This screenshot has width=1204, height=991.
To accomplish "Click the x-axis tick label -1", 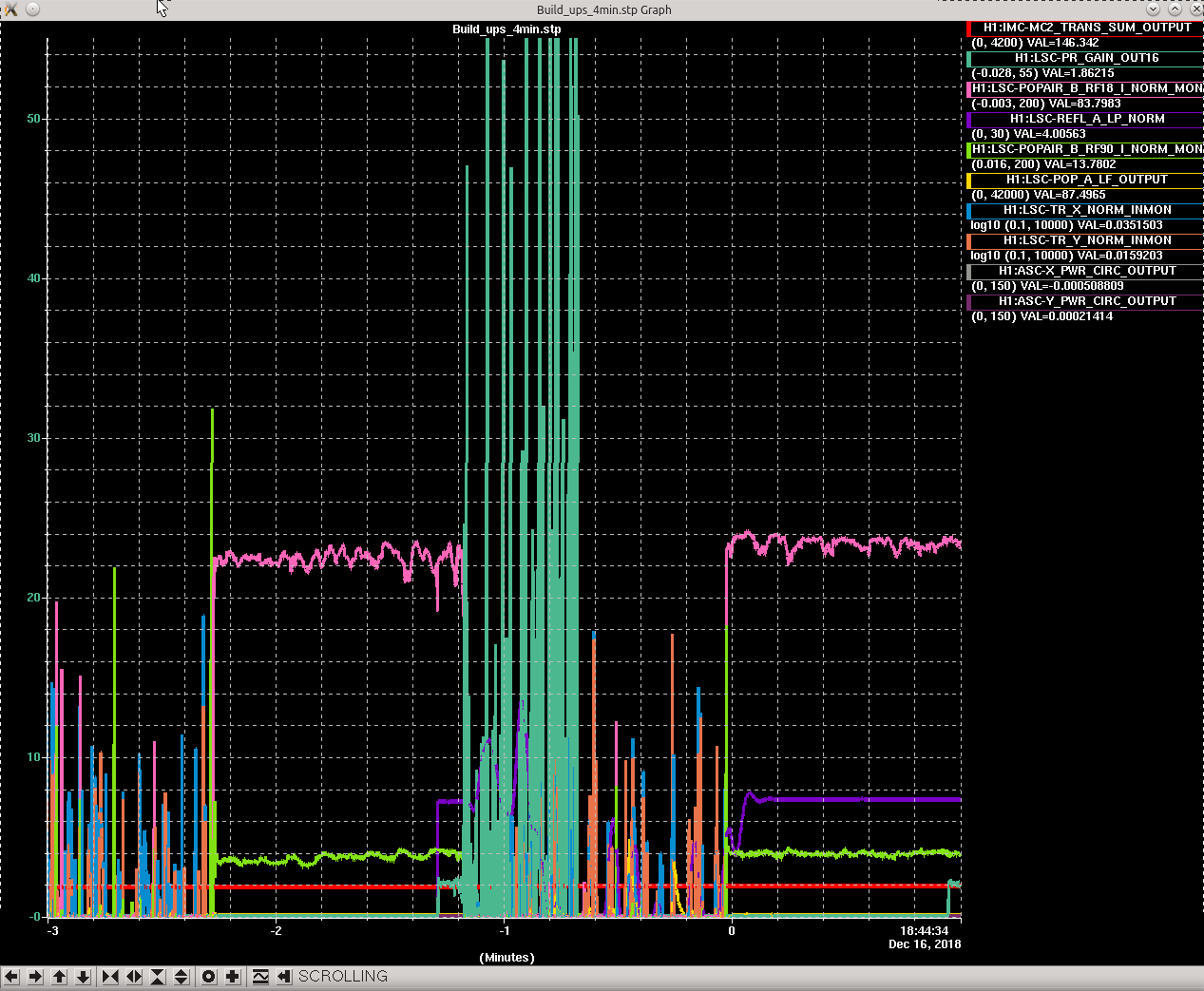I will coord(505,931).
